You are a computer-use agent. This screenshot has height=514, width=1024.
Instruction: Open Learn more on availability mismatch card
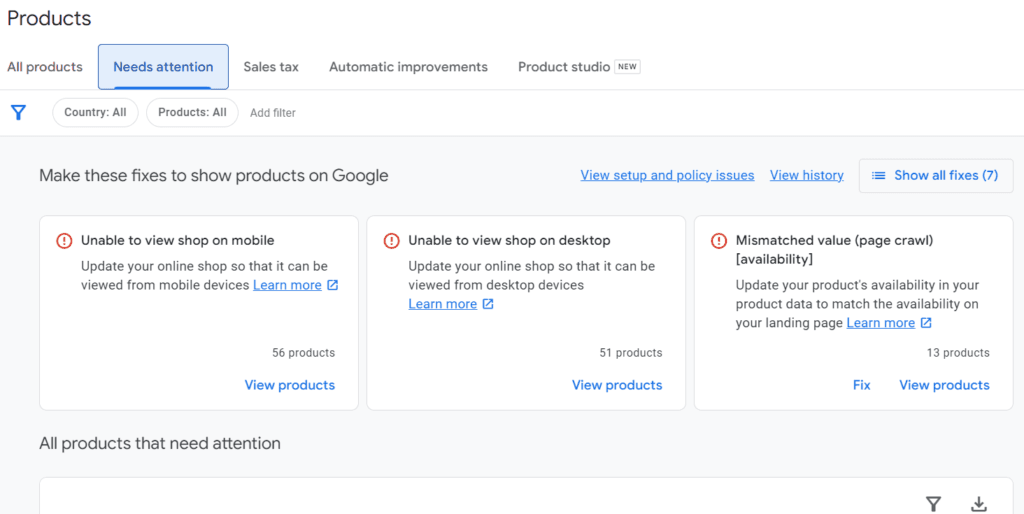(881, 323)
